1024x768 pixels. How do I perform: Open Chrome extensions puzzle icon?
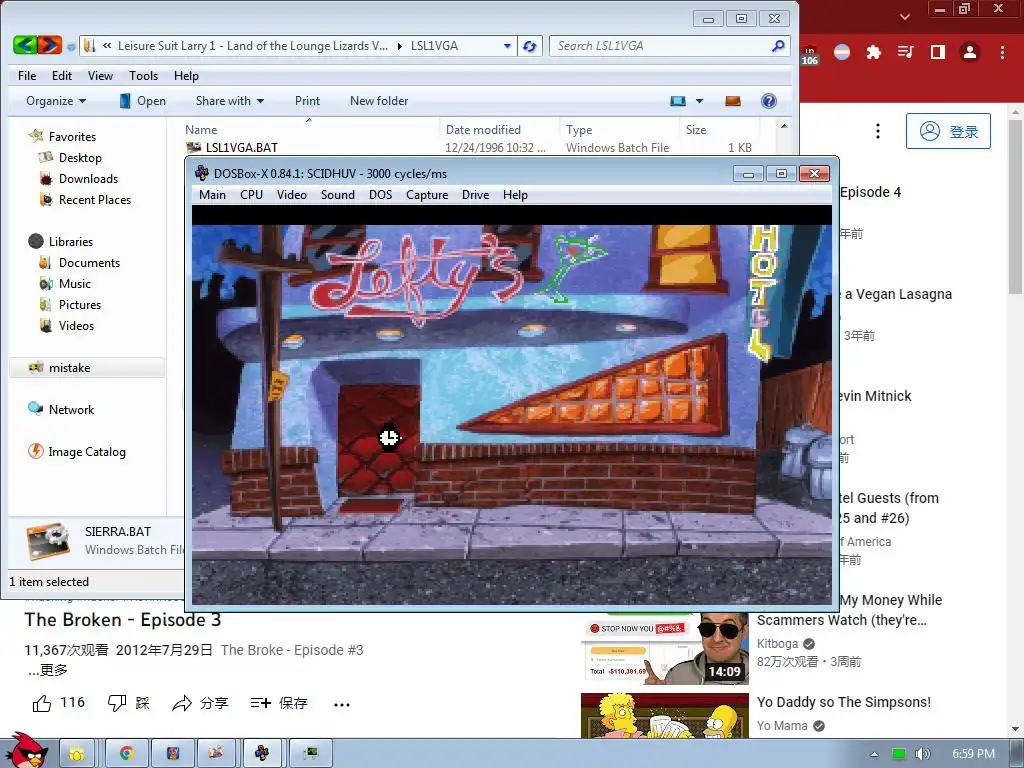pos(873,52)
